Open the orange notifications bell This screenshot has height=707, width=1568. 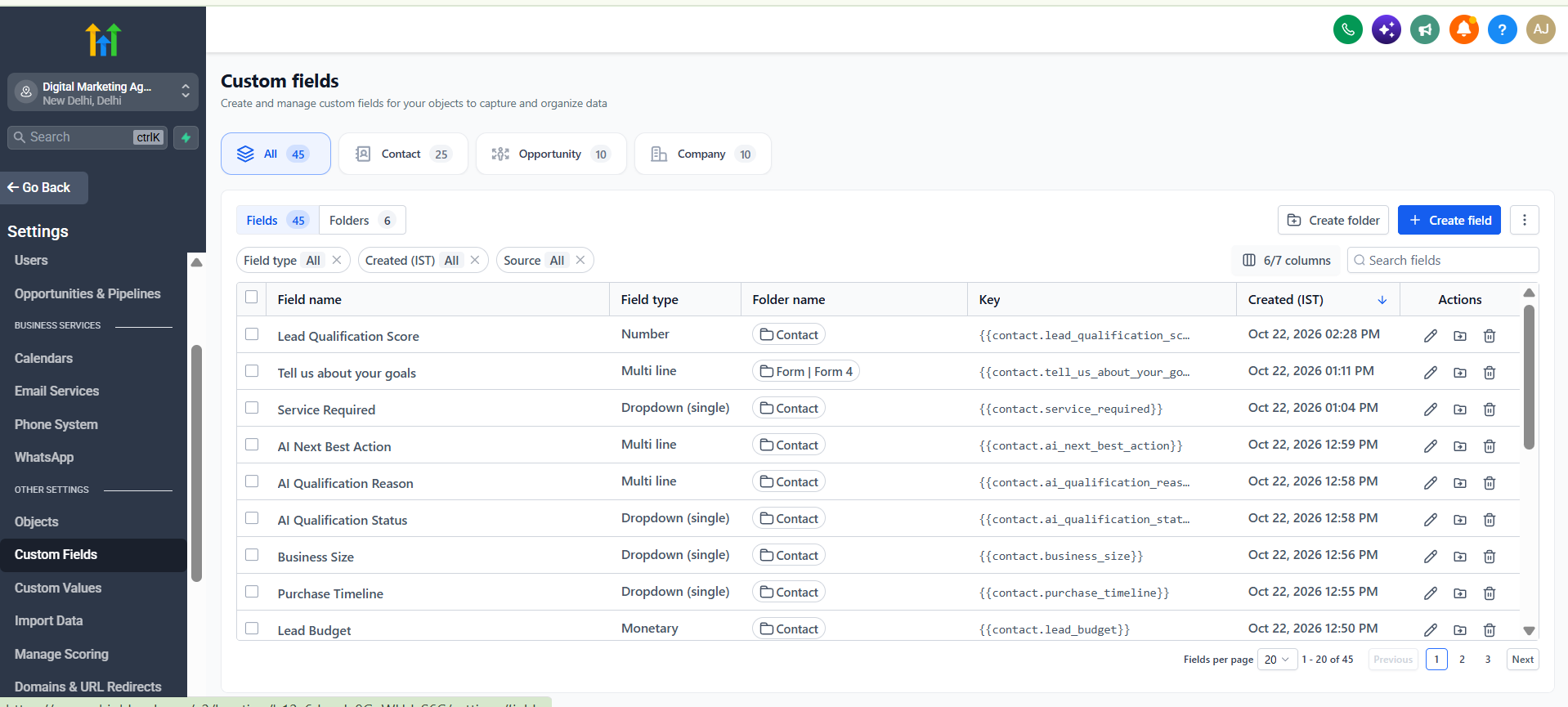click(1463, 30)
